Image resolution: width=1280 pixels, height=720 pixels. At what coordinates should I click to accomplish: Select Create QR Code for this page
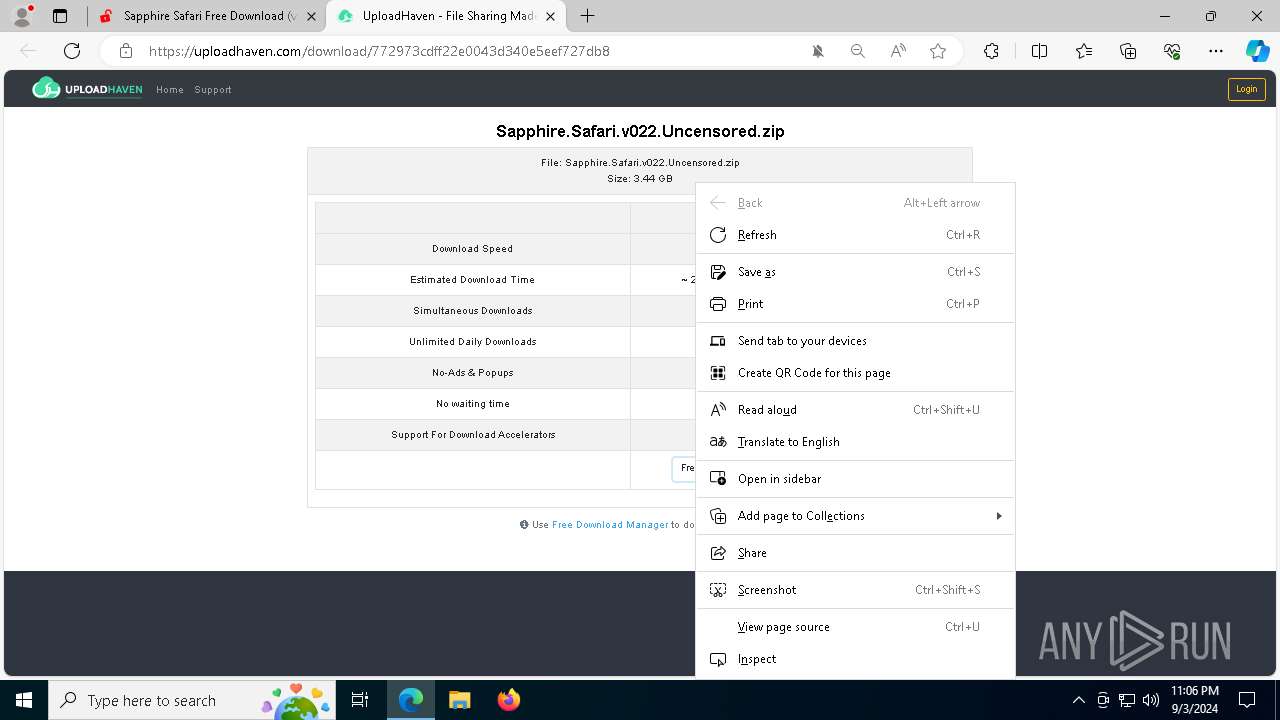tap(855, 373)
